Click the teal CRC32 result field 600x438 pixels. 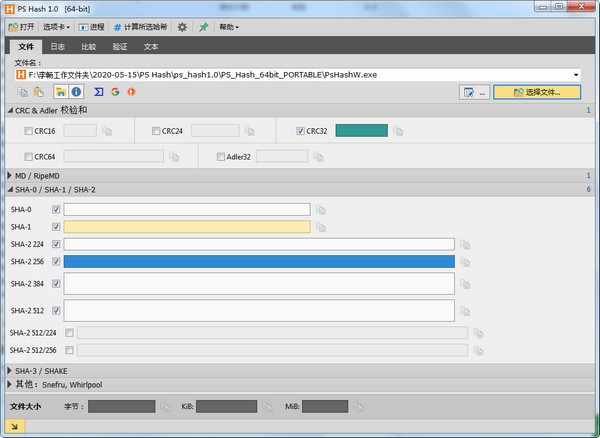point(361,131)
